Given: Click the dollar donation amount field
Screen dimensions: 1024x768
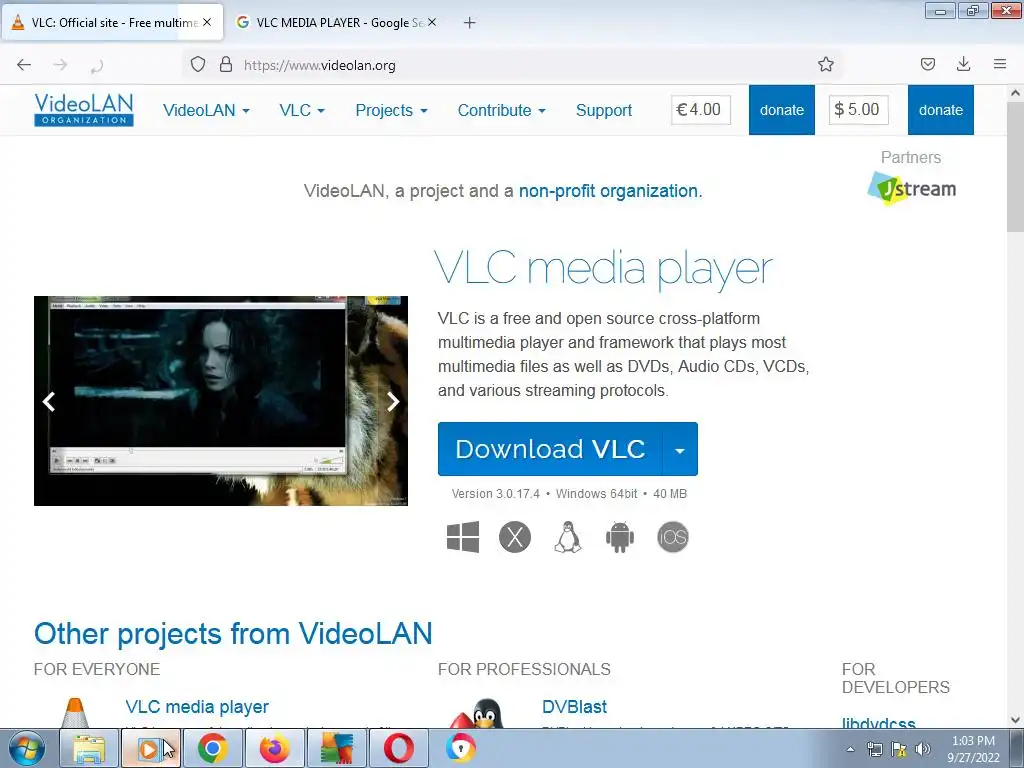Looking at the screenshot, I should coord(859,110).
